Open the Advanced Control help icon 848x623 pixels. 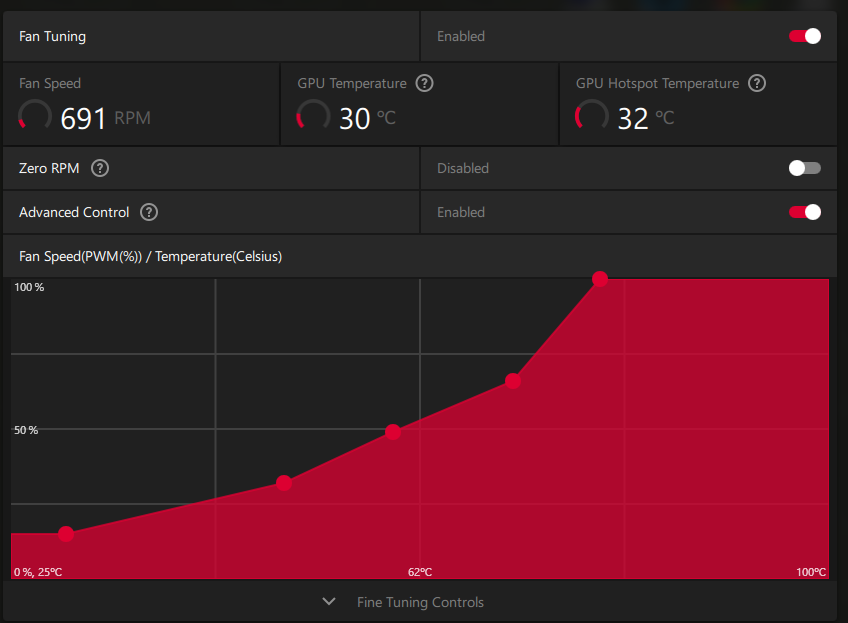tap(149, 212)
